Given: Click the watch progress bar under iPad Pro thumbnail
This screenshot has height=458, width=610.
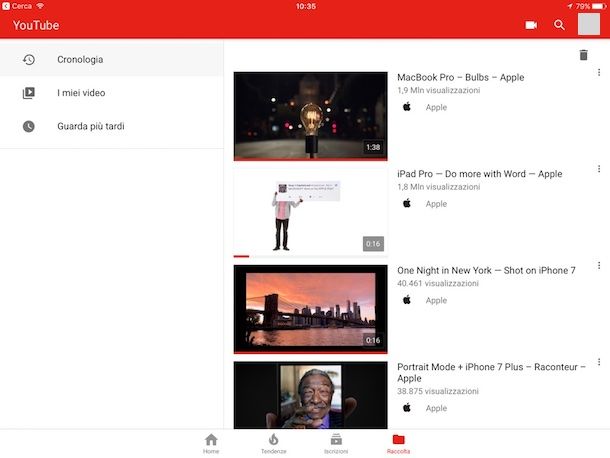Looking at the screenshot, I should (310, 256).
